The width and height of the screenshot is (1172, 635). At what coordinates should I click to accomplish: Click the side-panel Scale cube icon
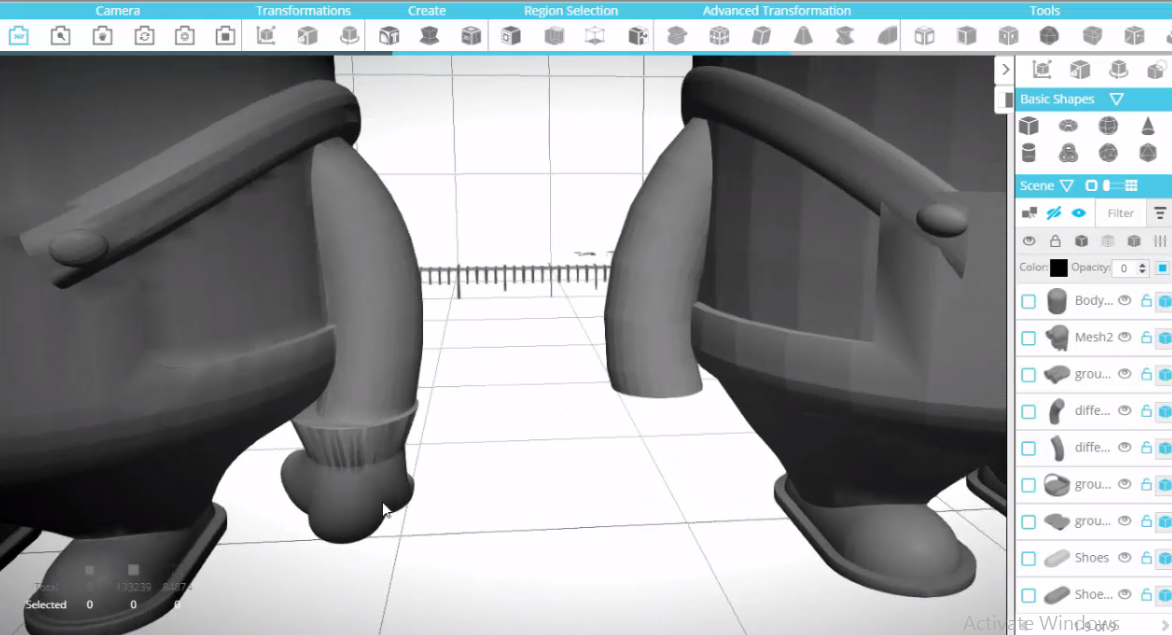pyautogui.click(x=1079, y=69)
